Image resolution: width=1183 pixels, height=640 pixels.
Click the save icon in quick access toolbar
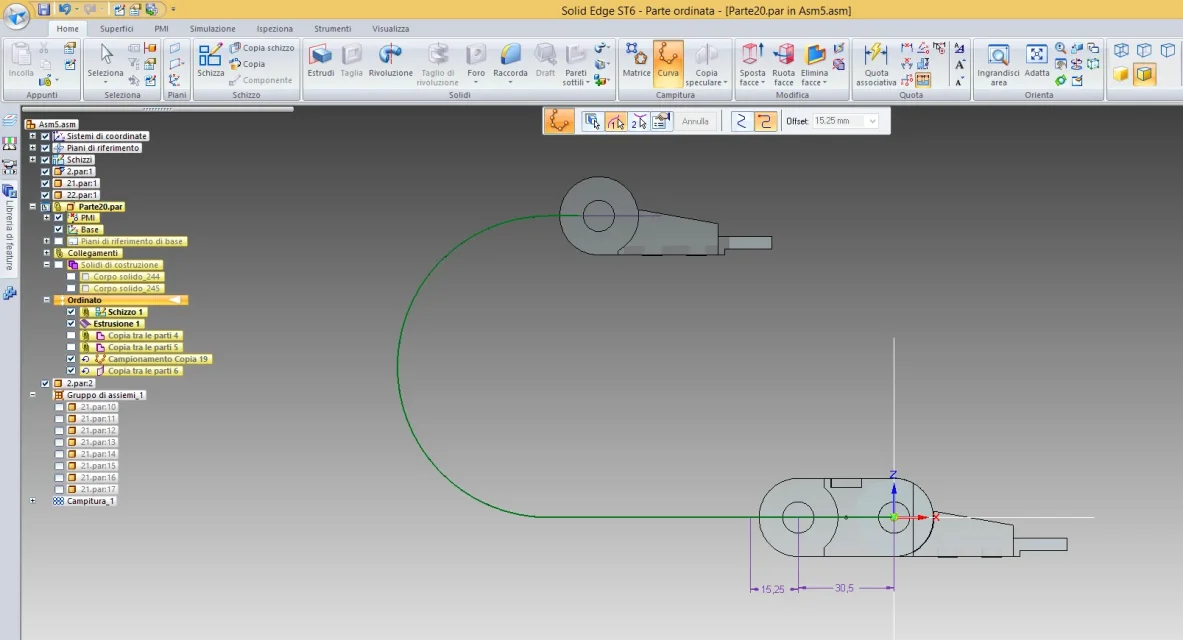[x=44, y=10]
